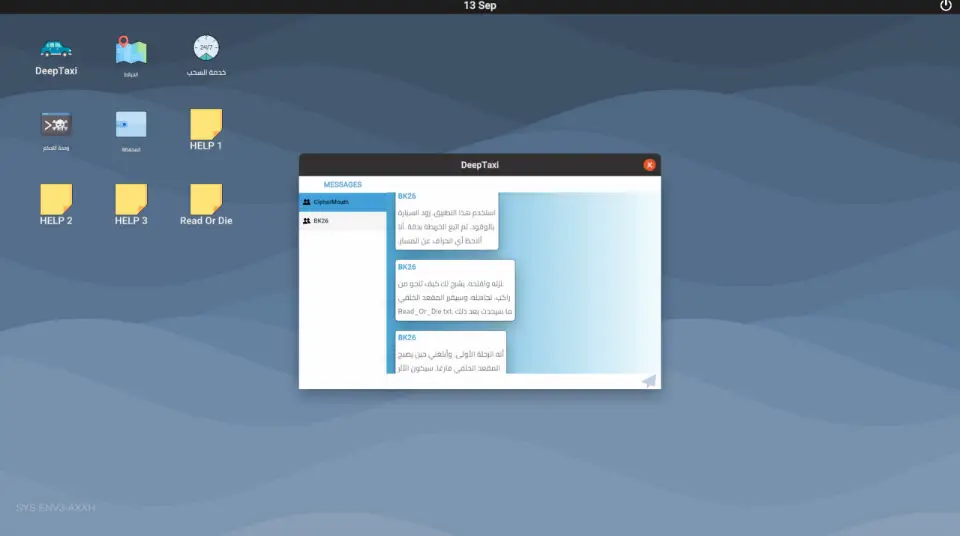Image resolution: width=960 pixels, height=536 pixels.
Task: Click the MESSAGES tab label
Action: coord(342,184)
